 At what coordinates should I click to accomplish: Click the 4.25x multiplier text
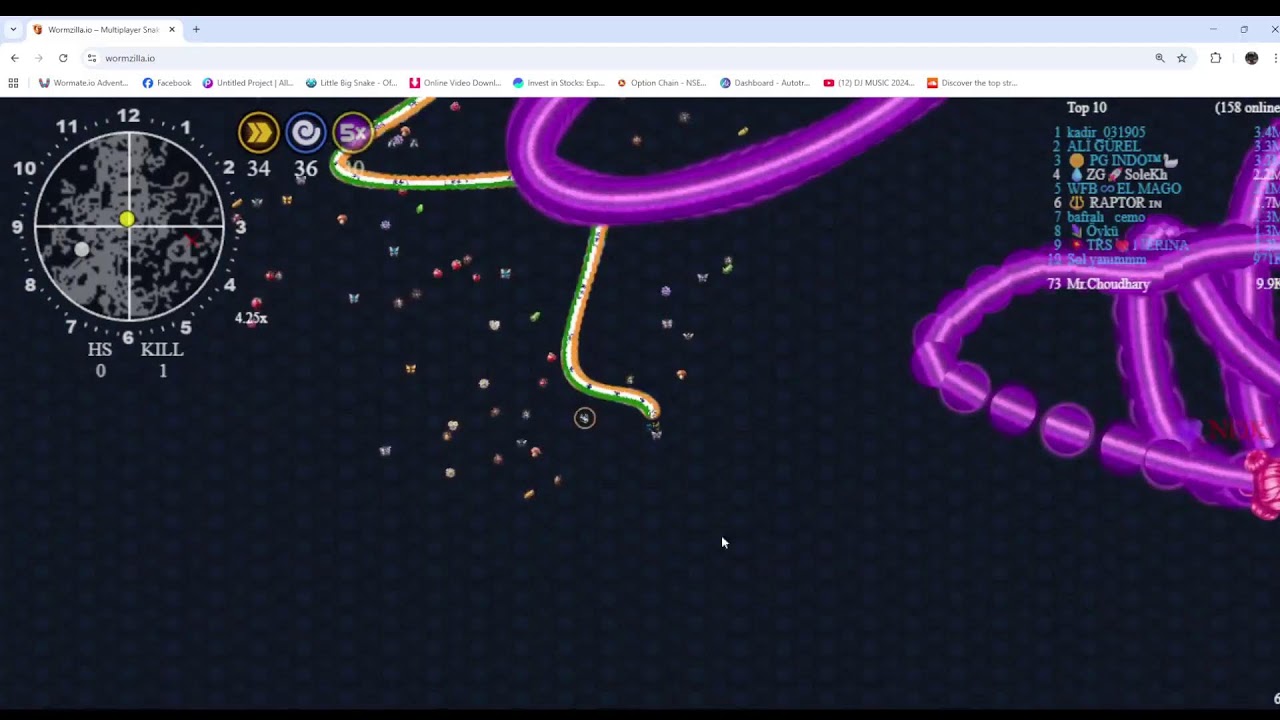pos(251,318)
